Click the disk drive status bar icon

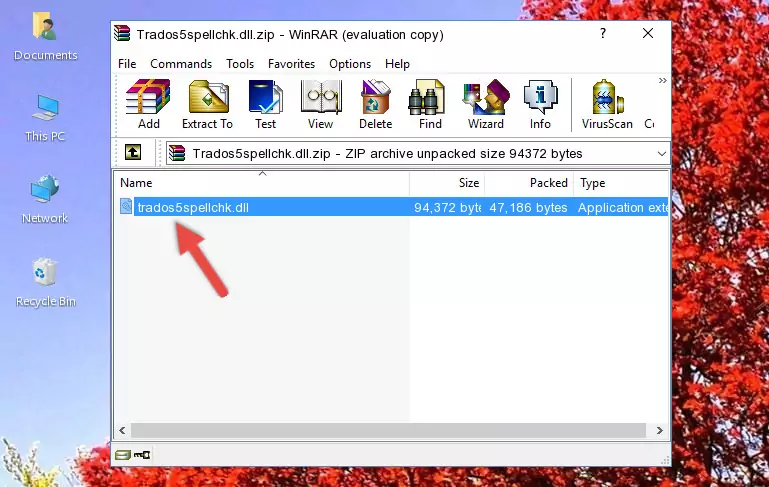123,455
